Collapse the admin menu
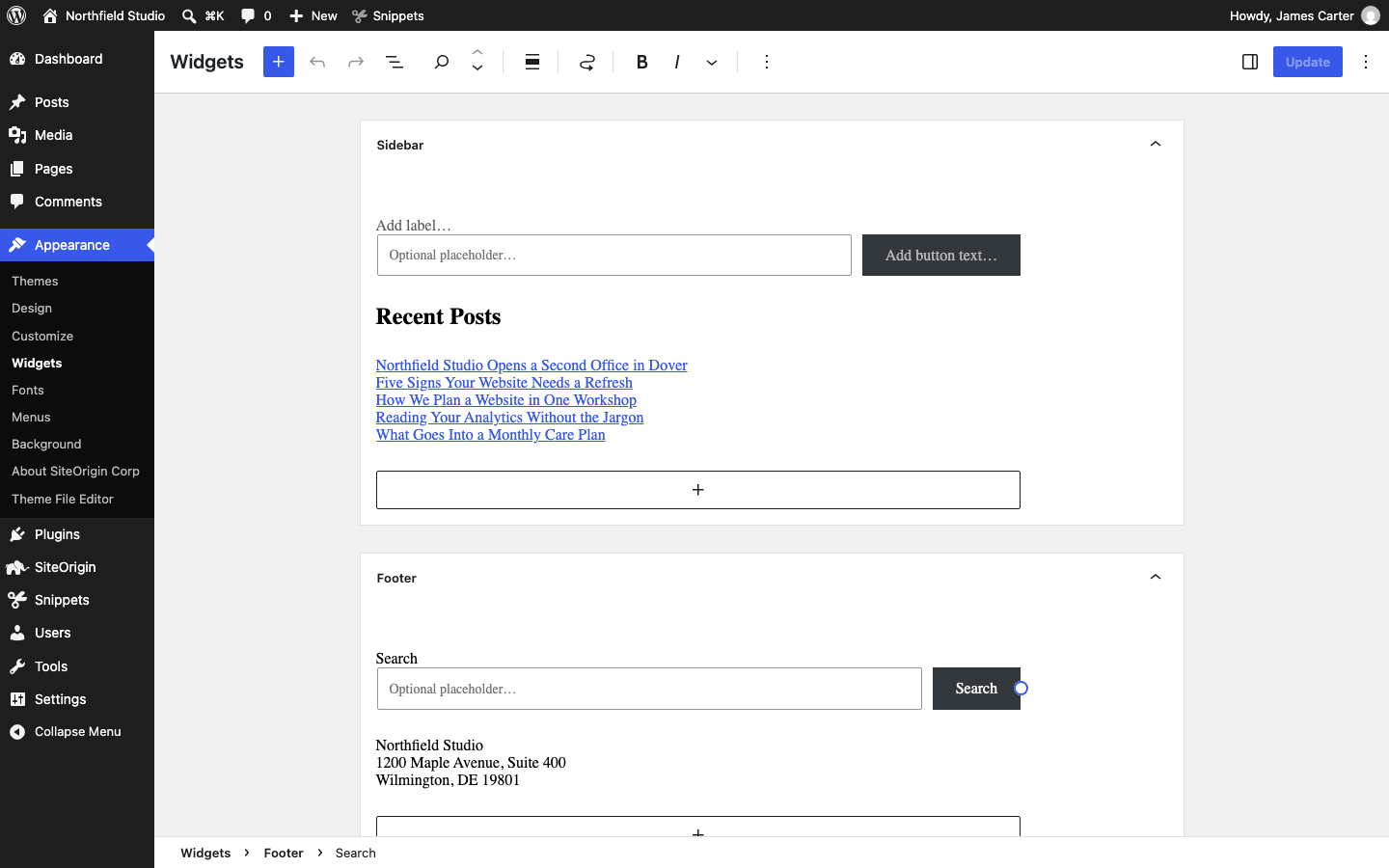Viewport: 1389px width, 868px height. tap(77, 732)
